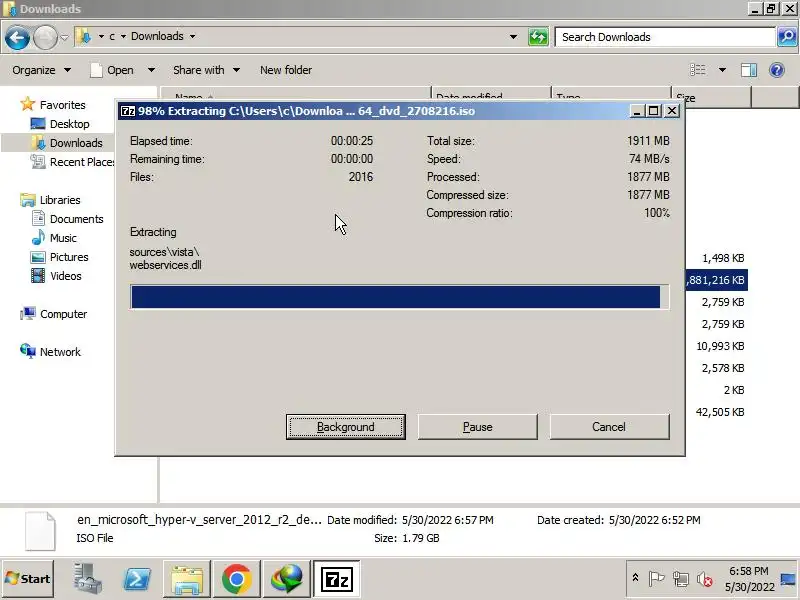The image size is (800, 600).
Task: Select the highlighted 881,216 KB file row
Action: (x=716, y=280)
